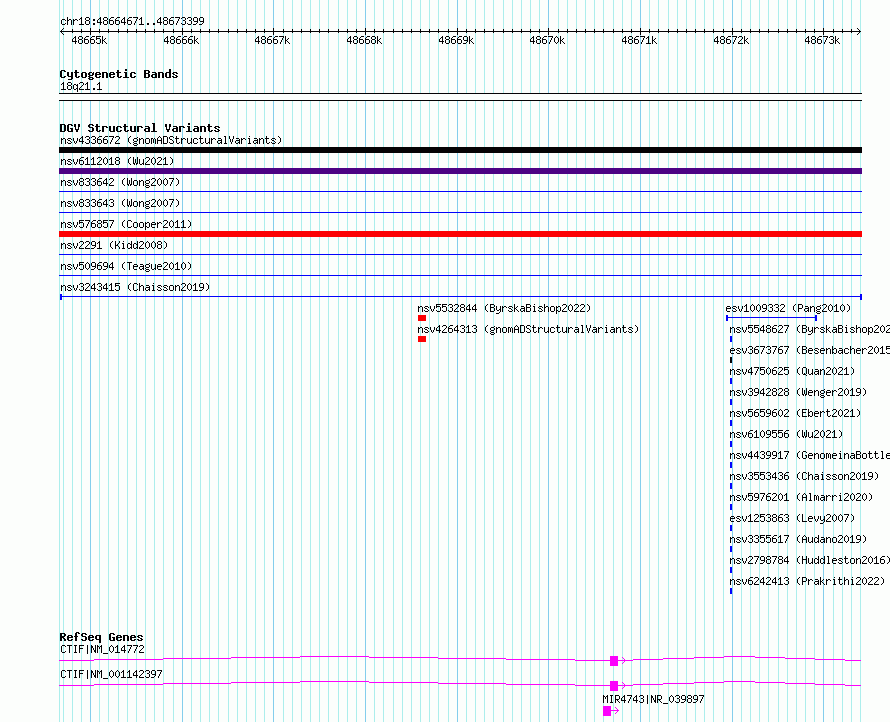The width and height of the screenshot is (890, 722).
Task: Click the chr18:48664671..48673399 region label
Action: pyautogui.click(x=132, y=21)
